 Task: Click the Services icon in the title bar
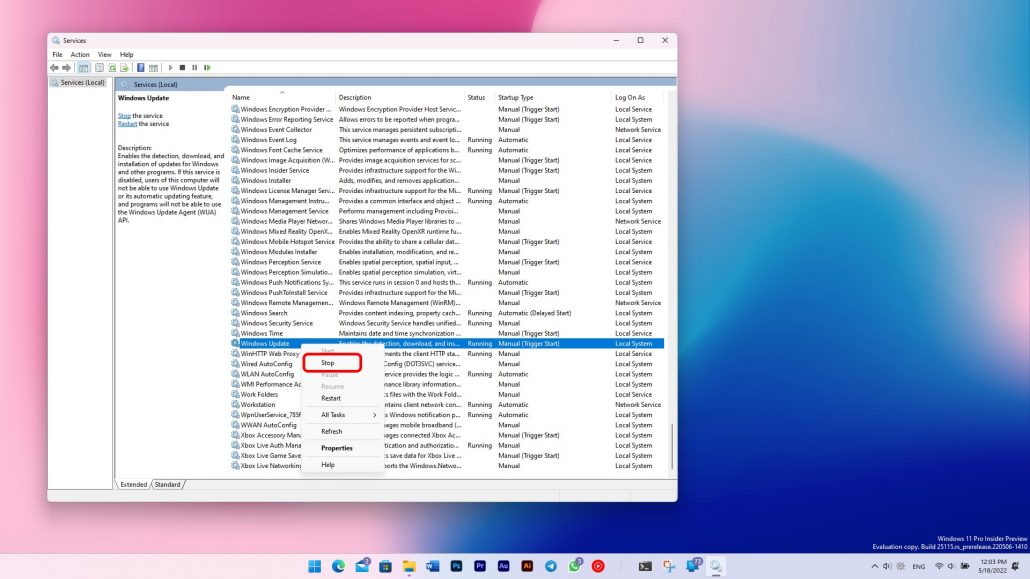coord(56,40)
